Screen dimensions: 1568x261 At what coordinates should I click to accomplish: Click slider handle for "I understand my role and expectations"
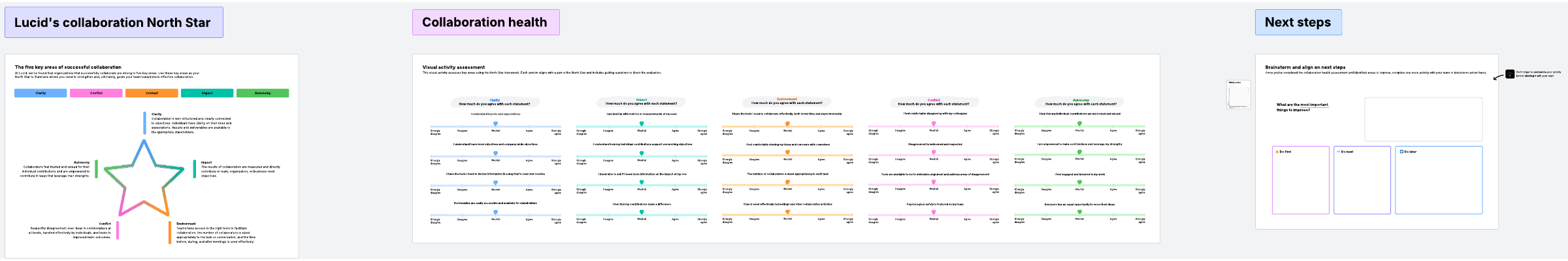(x=495, y=124)
